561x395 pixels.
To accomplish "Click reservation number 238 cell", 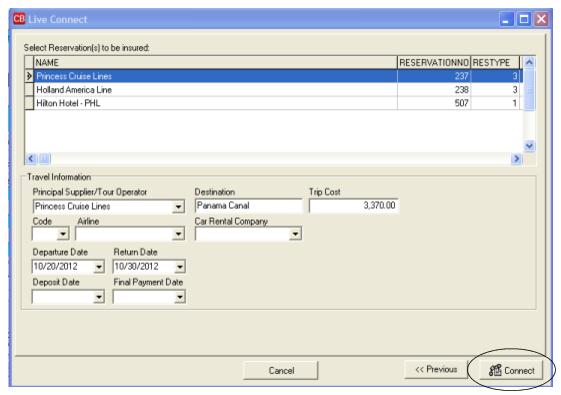I will coord(434,89).
